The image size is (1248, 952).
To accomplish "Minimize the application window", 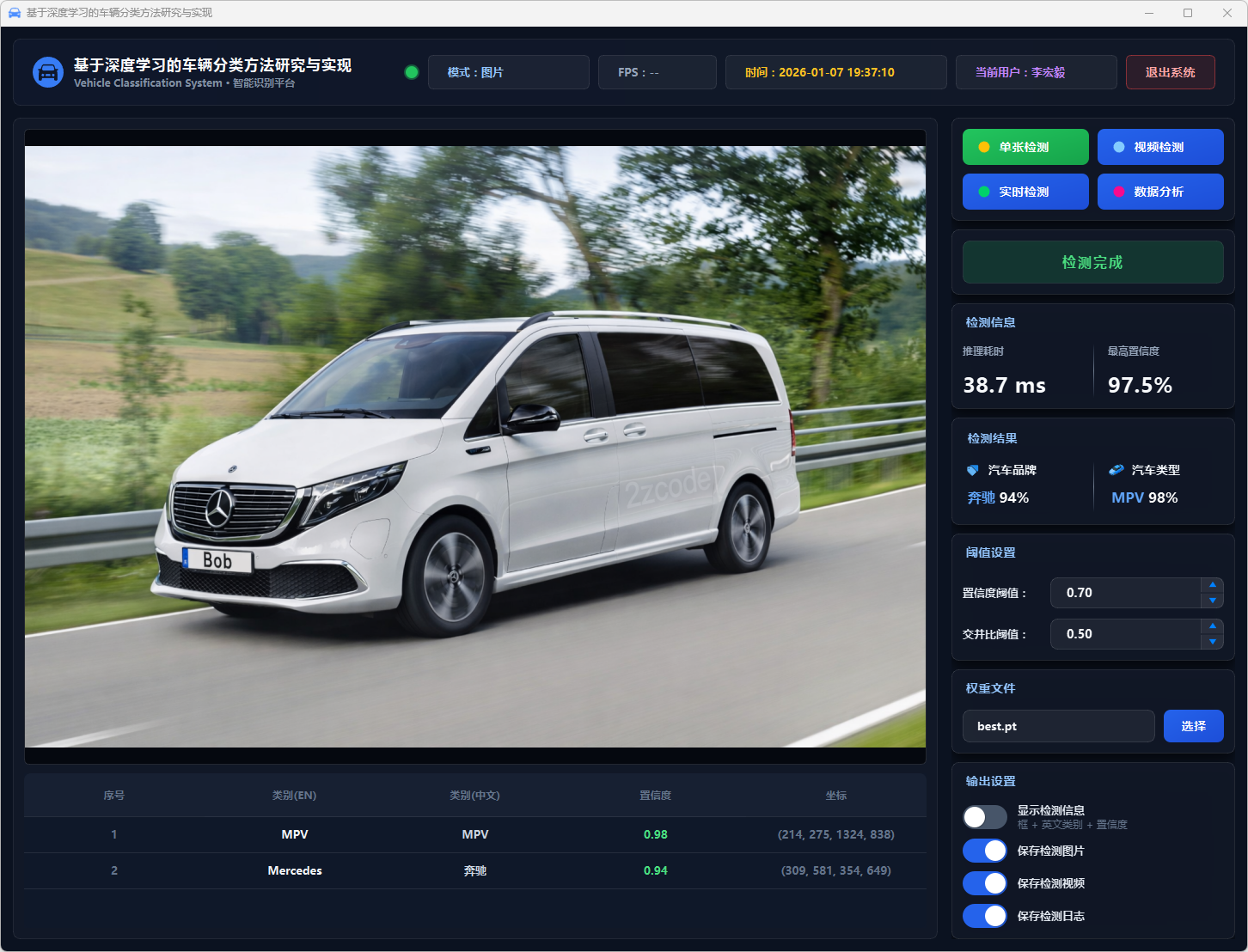I will pos(1150,13).
